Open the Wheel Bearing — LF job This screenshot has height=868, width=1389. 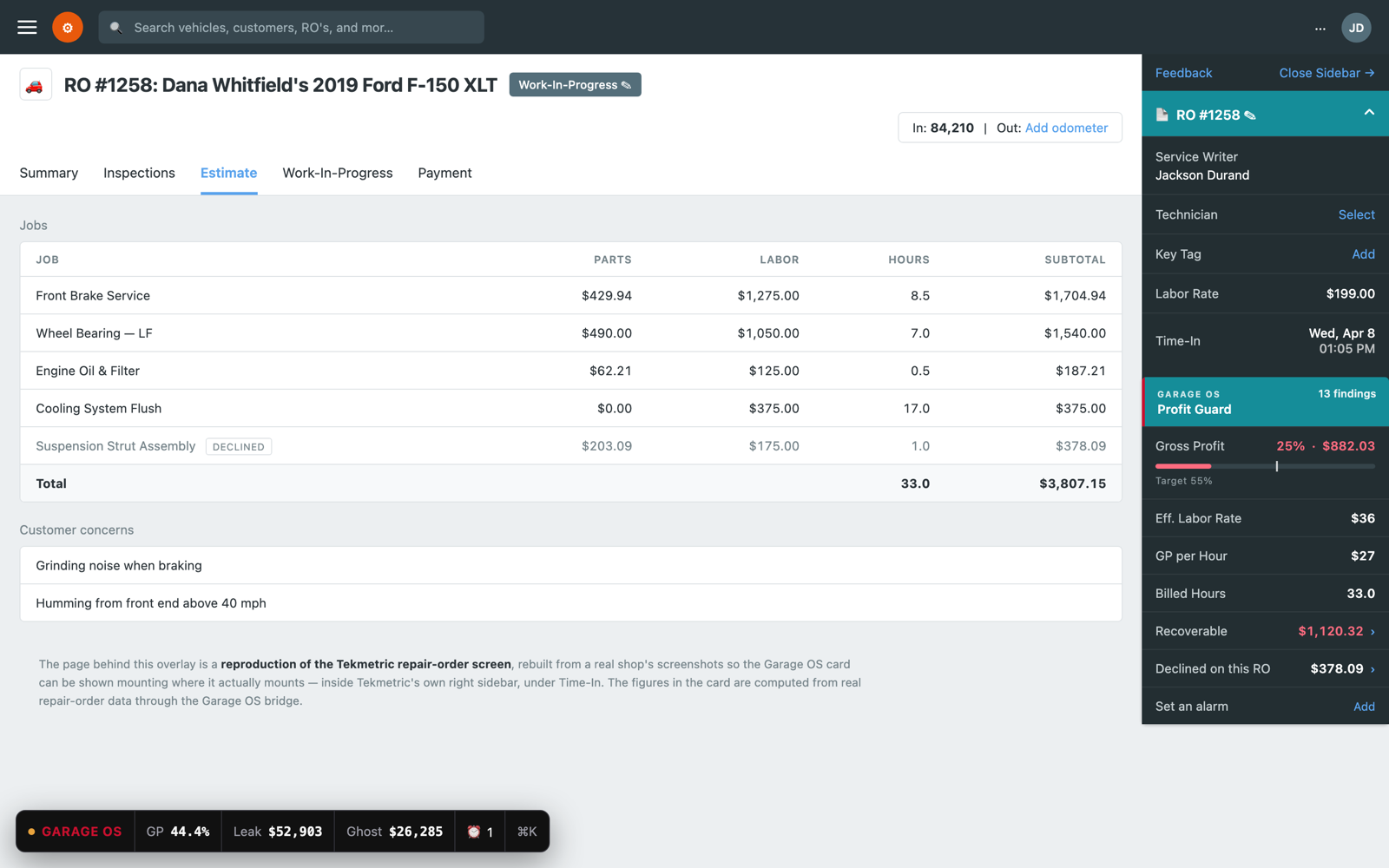pos(570,333)
